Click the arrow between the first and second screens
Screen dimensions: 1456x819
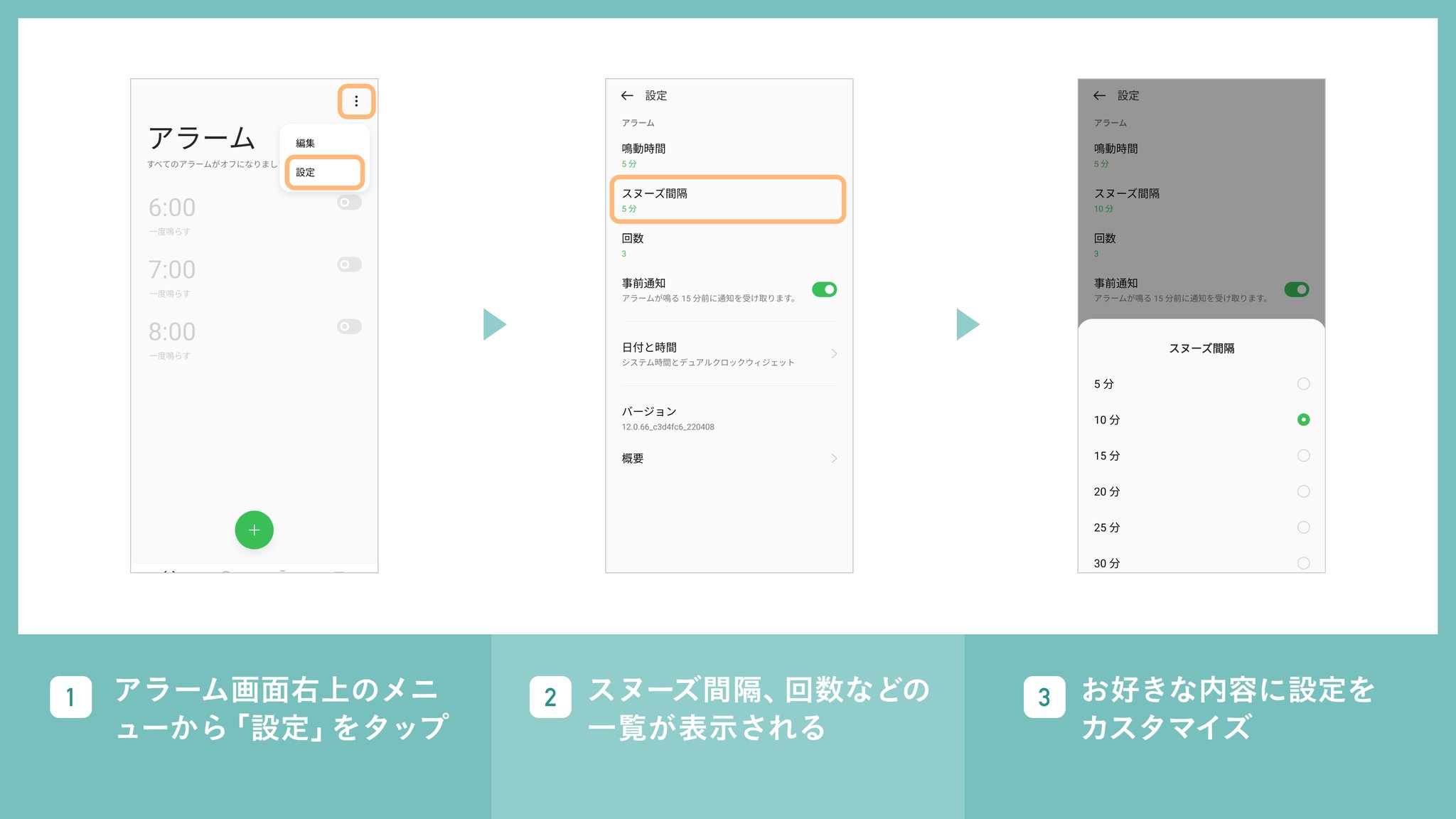[x=494, y=324]
